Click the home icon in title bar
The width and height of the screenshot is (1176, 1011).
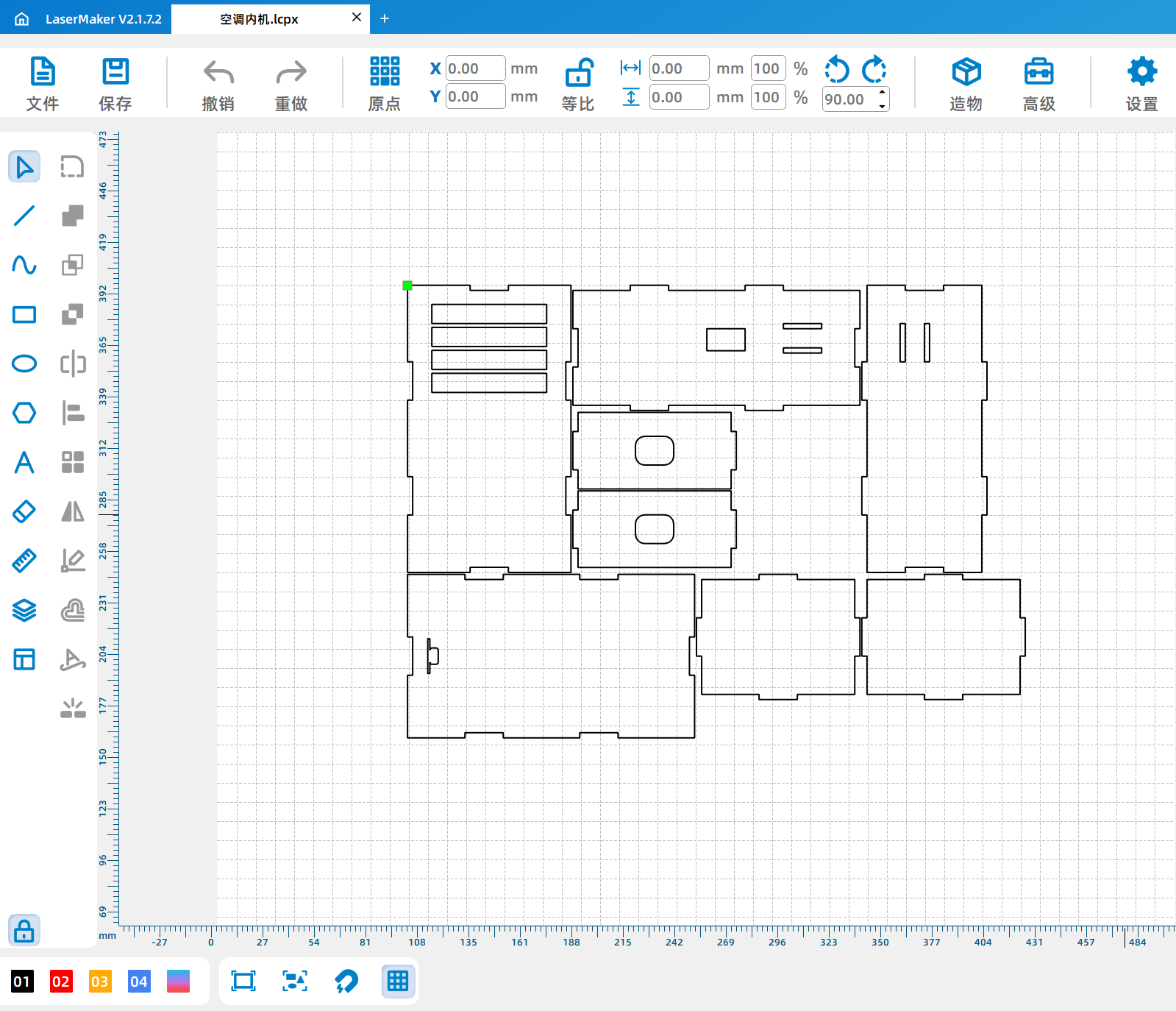[x=22, y=18]
